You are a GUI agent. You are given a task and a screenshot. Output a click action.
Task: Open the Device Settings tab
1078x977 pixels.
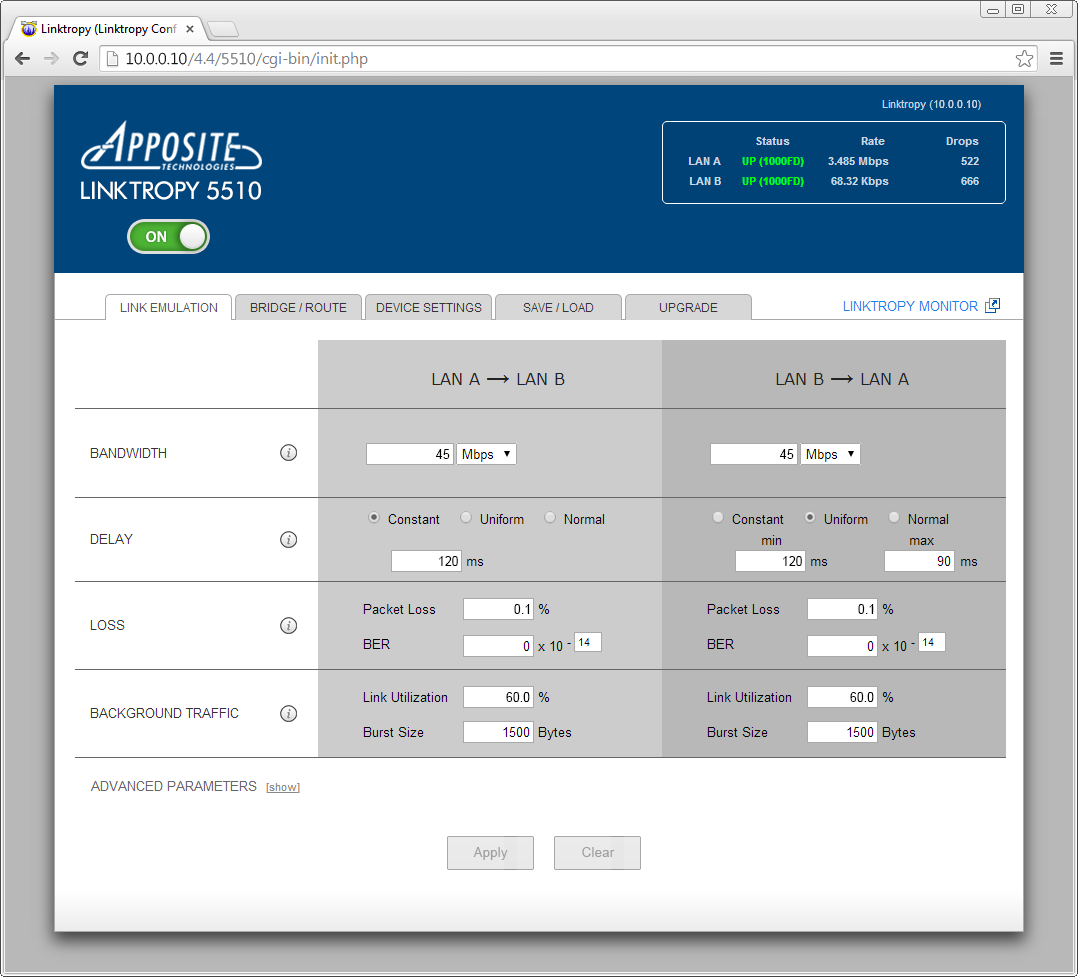coord(428,308)
